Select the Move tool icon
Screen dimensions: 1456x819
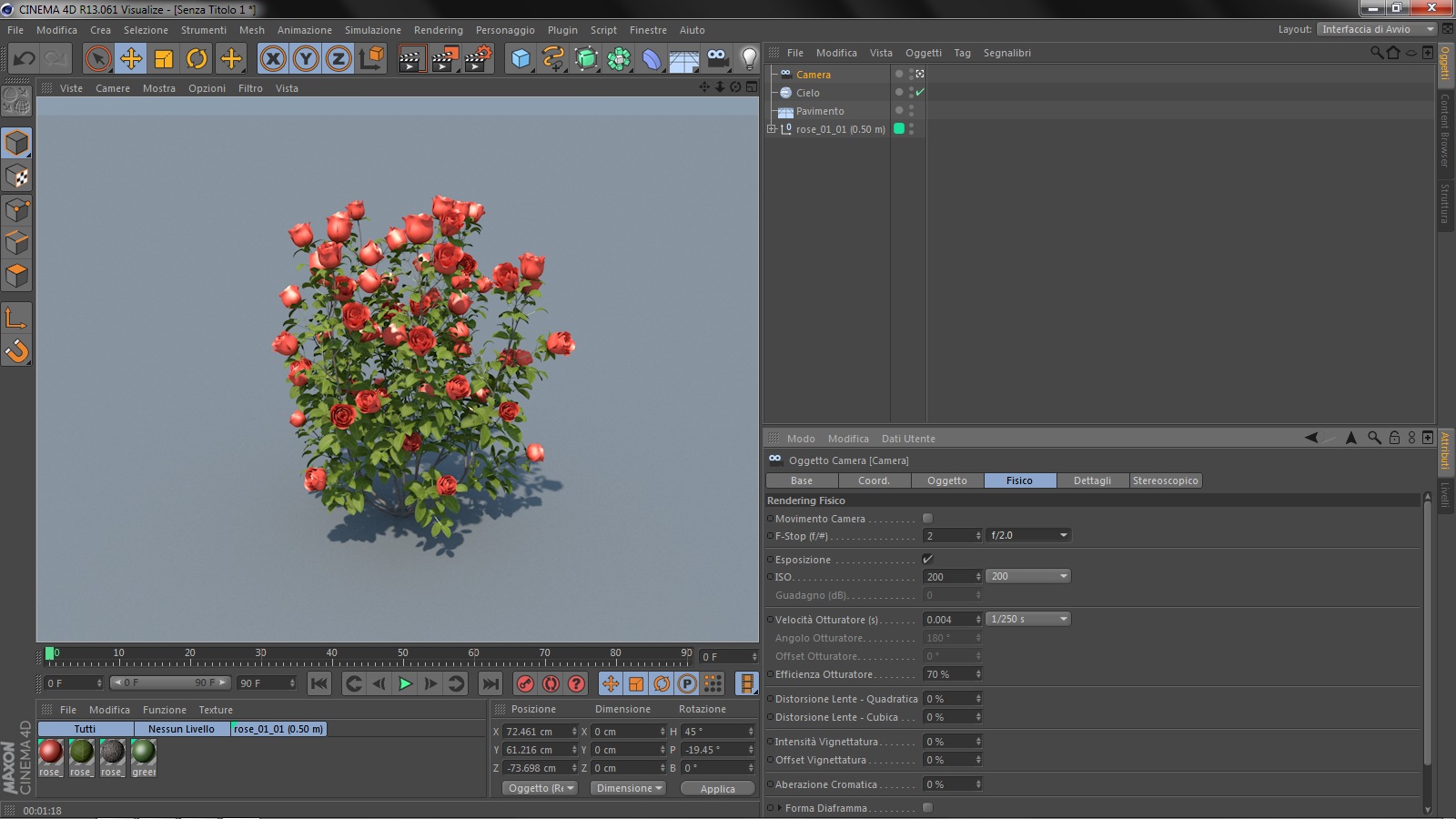(x=131, y=59)
